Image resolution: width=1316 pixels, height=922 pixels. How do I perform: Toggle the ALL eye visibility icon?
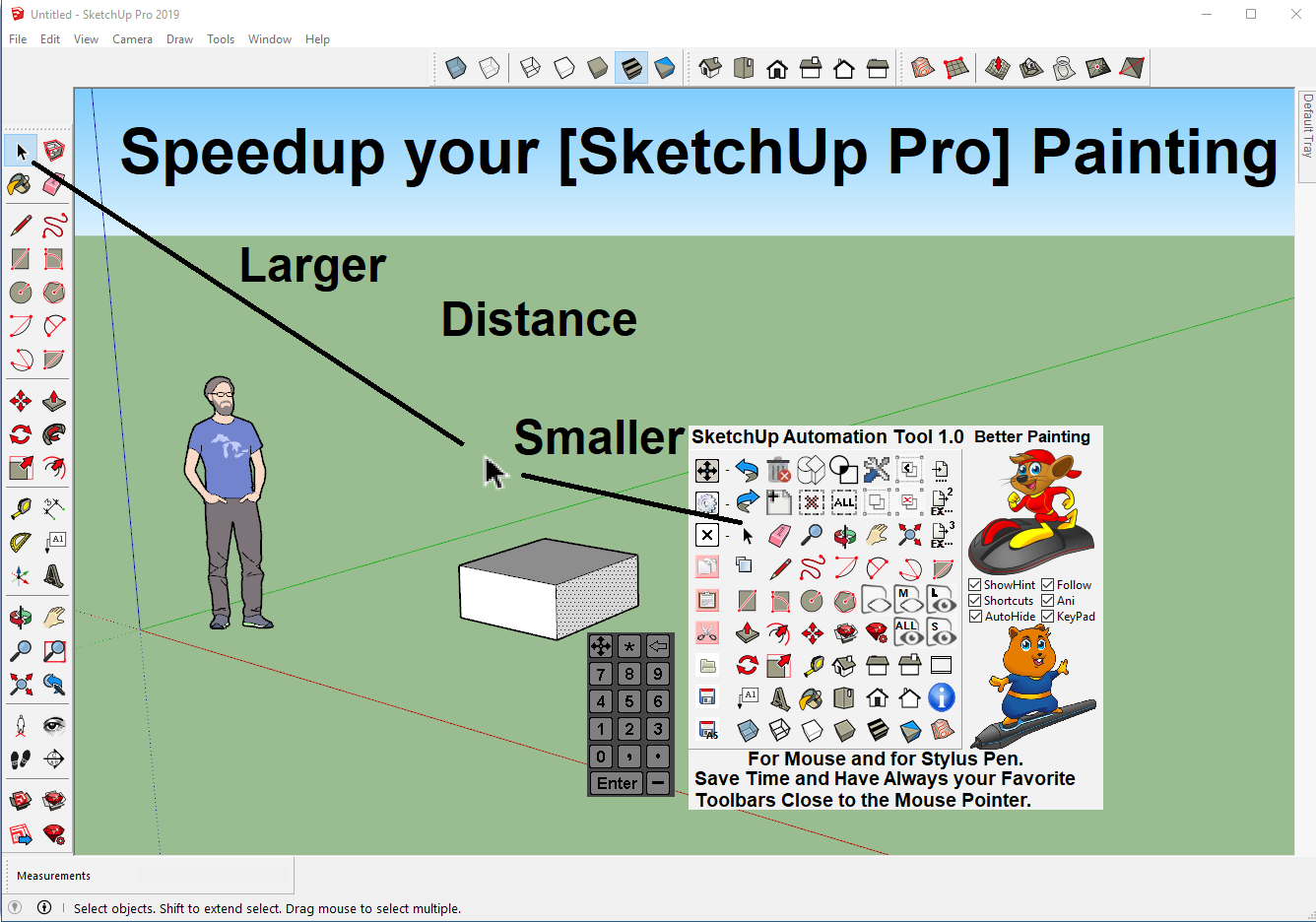(x=908, y=632)
